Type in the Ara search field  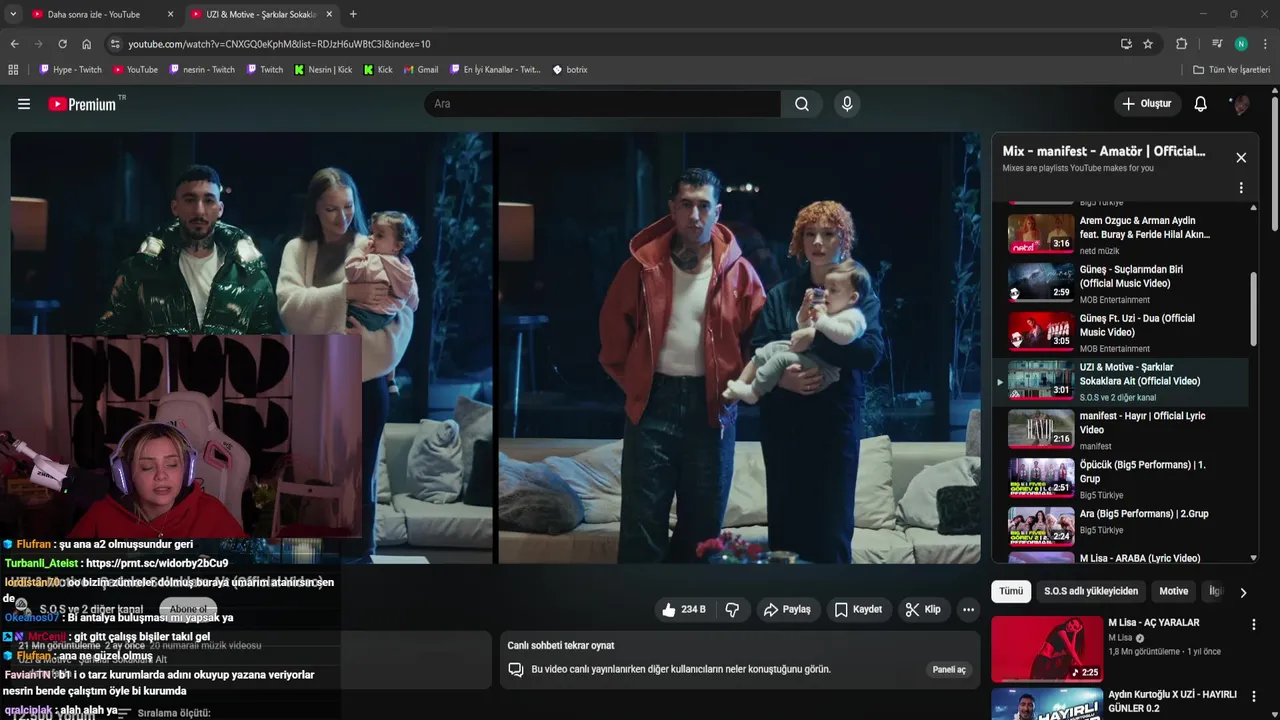point(602,104)
